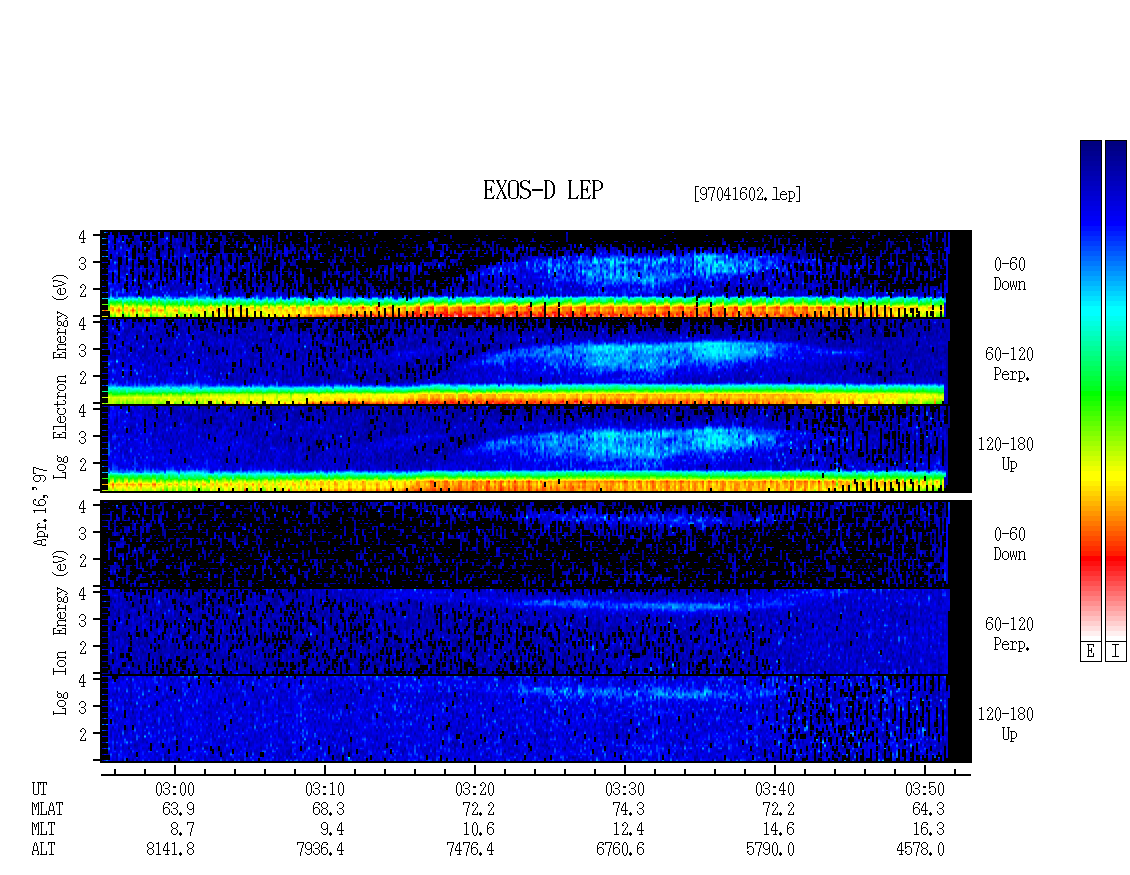Select the ion 60-120 Perp. spectrogram panel
The width and height of the screenshot is (1130, 875).
tap(535, 631)
